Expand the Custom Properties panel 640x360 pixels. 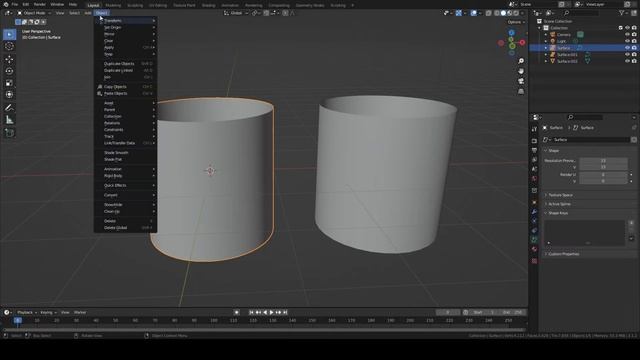pyautogui.click(x=563, y=254)
